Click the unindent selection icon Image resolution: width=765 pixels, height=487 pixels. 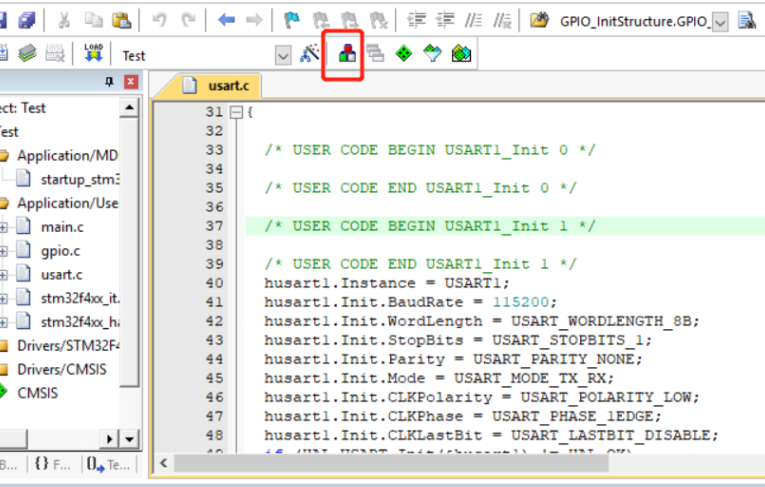click(x=445, y=20)
